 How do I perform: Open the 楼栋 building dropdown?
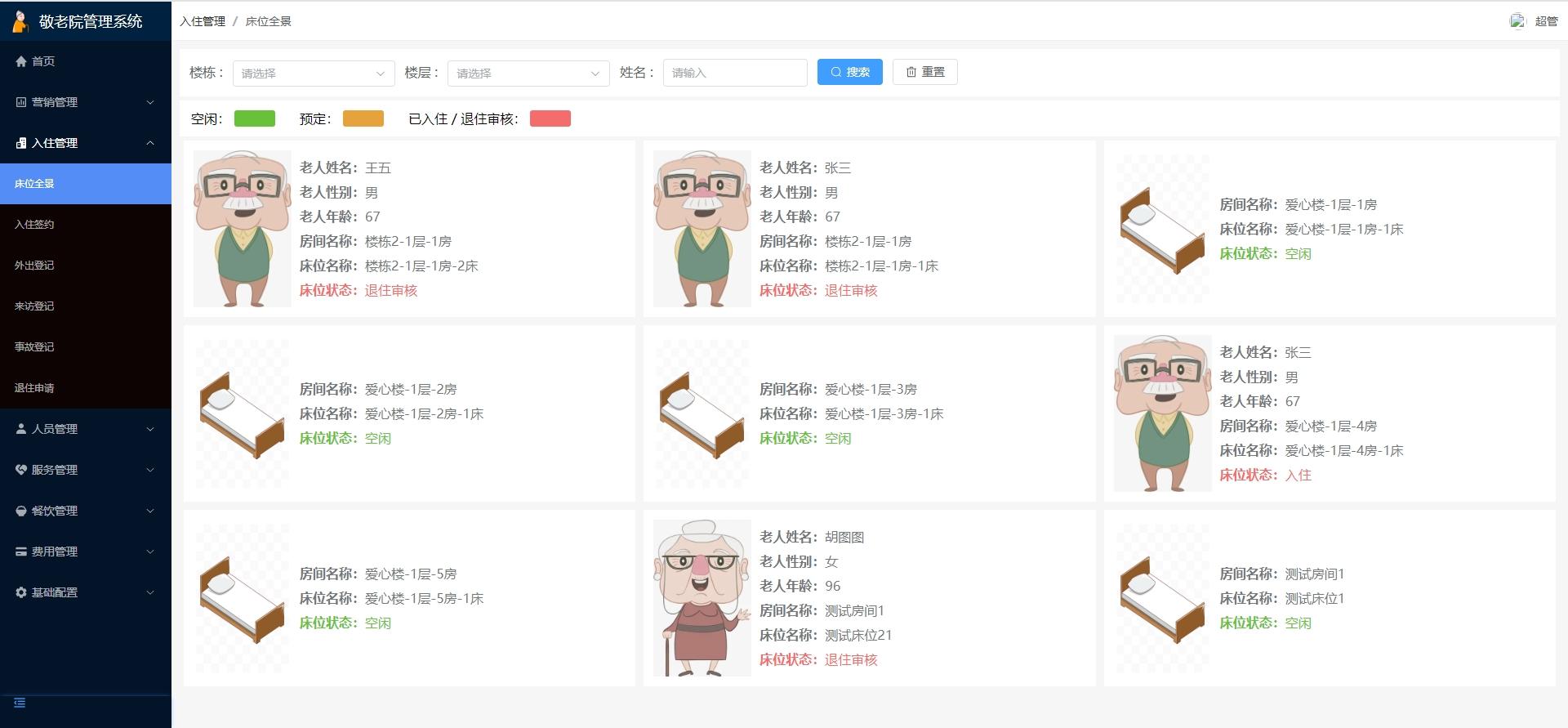click(x=314, y=74)
